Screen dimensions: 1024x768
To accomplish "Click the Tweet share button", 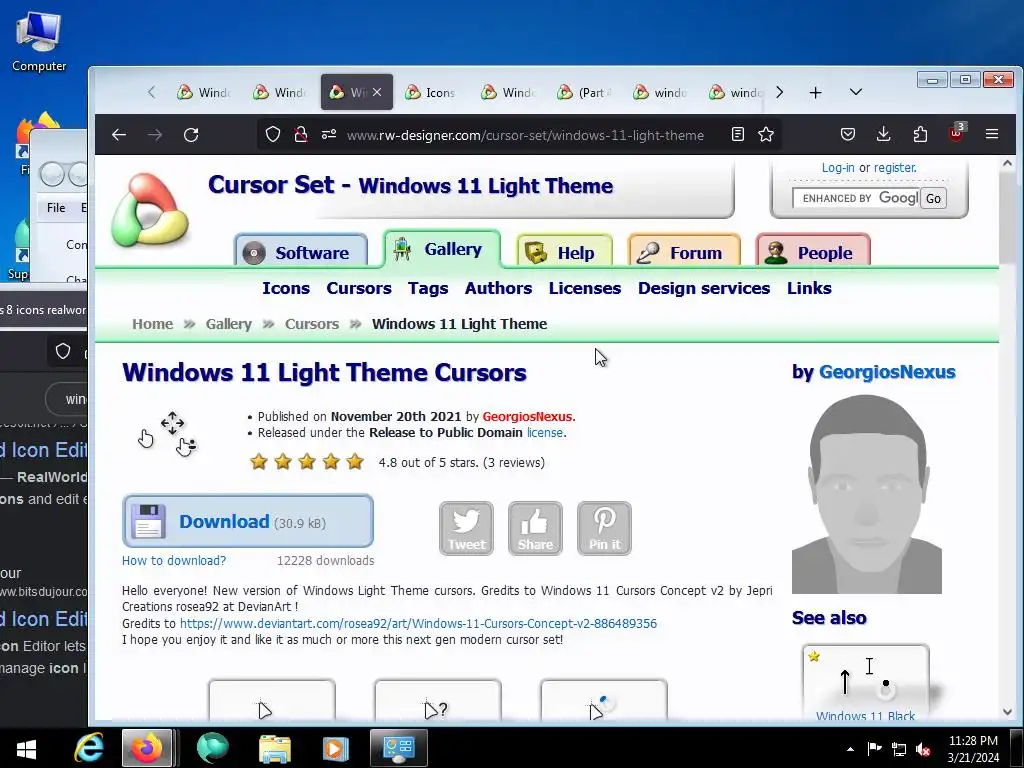I will (x=466, y=528).
